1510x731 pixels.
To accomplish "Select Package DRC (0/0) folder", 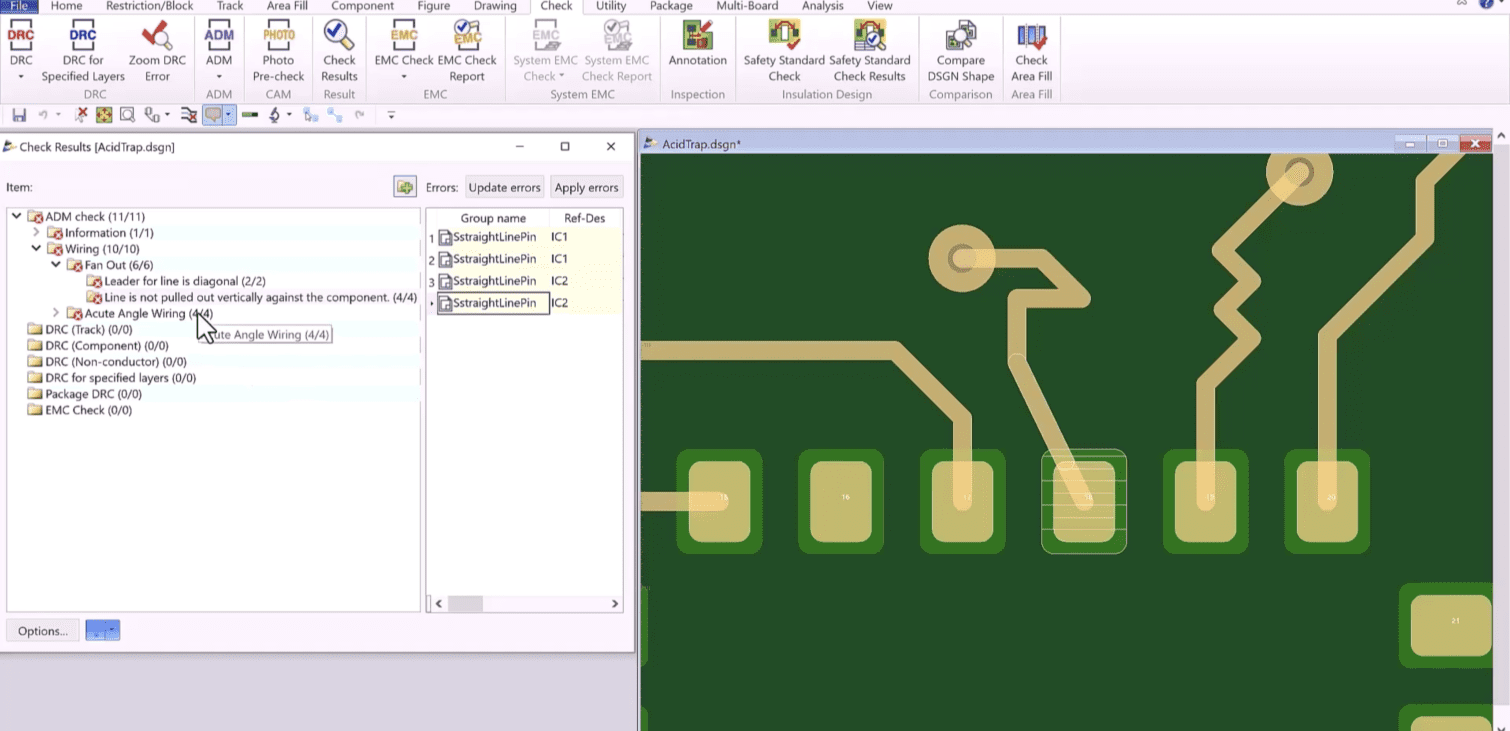I will coord(94,394).
